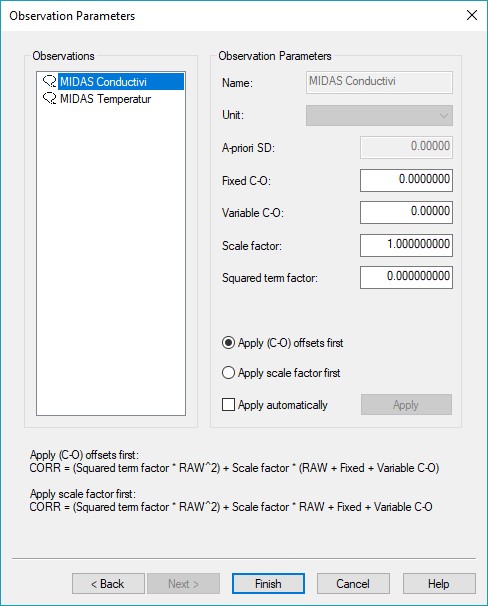
Task: Close the dialog with the X button
Action: point(472,15)
